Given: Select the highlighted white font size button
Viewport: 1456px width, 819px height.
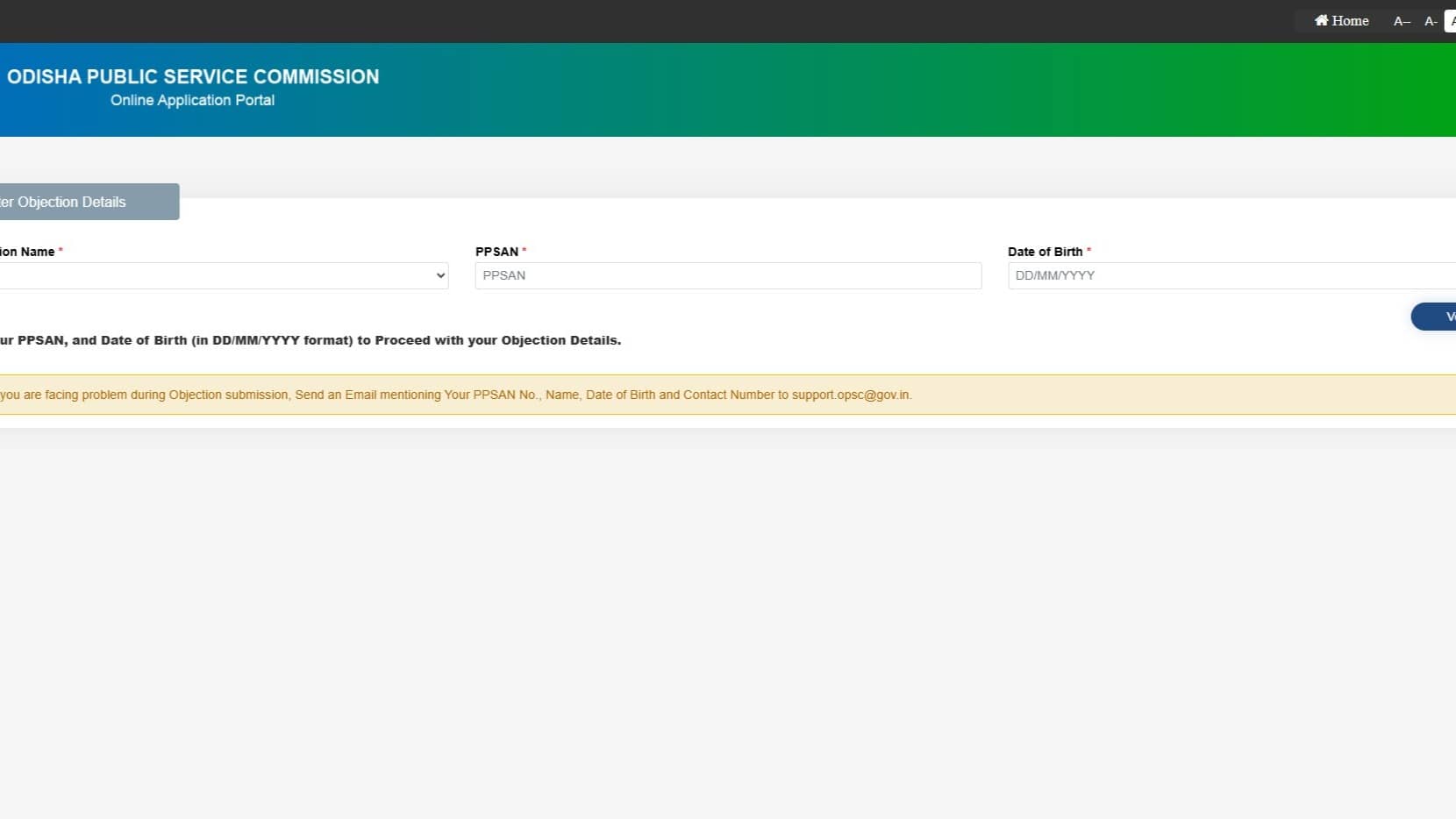Looking at the screenshot, I should pos(1451,21).
